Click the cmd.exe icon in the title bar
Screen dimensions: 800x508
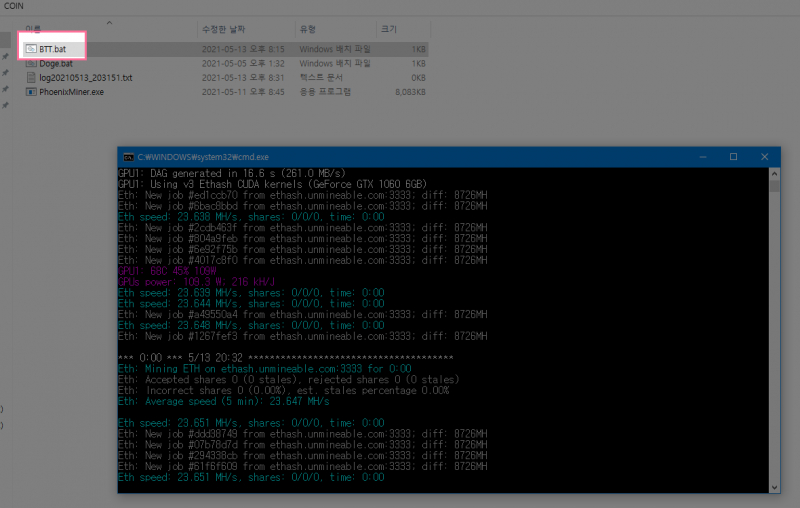[x=128, y=157]
